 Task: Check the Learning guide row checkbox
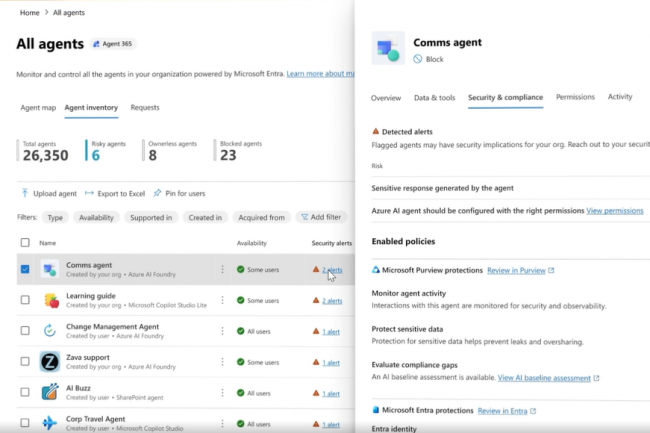[25, 300]
